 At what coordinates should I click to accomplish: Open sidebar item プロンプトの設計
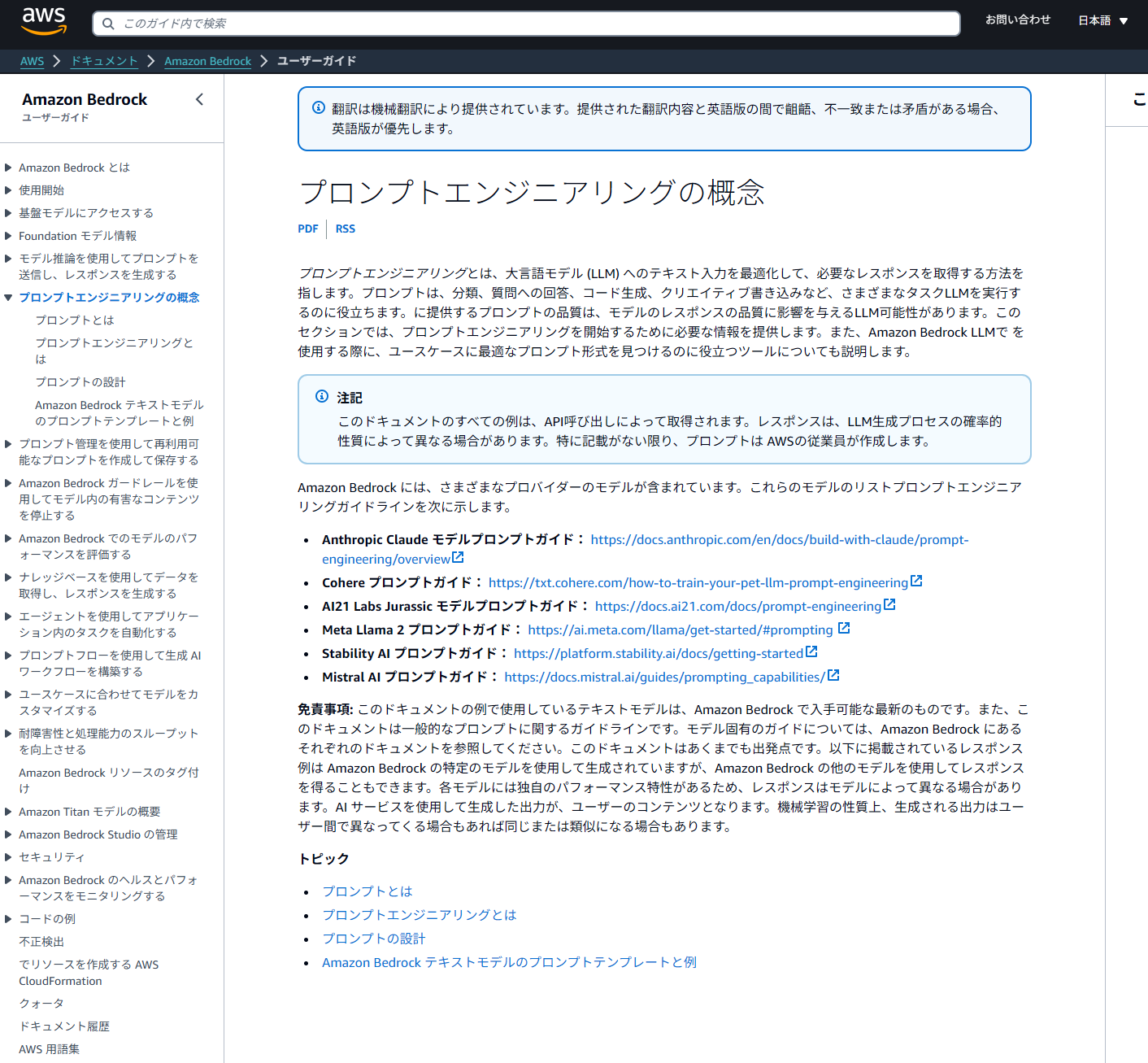coord(80,382)
